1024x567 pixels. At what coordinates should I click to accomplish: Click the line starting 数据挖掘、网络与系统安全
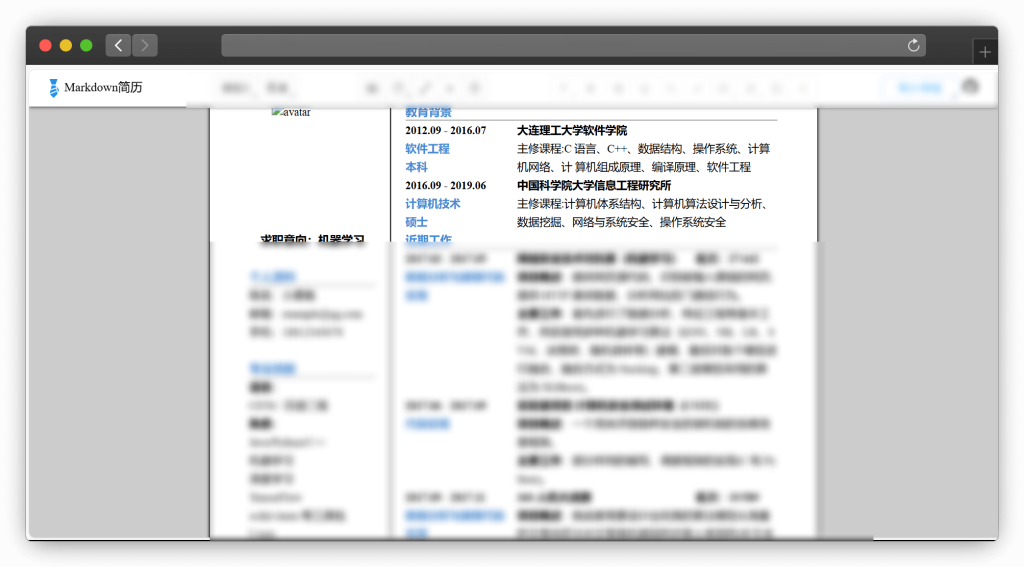point(621,222)
